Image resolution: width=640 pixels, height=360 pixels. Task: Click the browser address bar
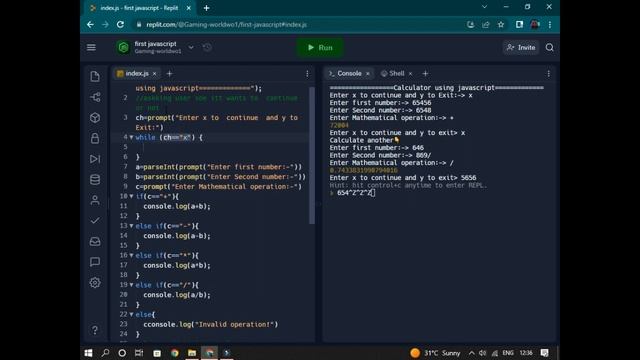click(x=298, y=24)
